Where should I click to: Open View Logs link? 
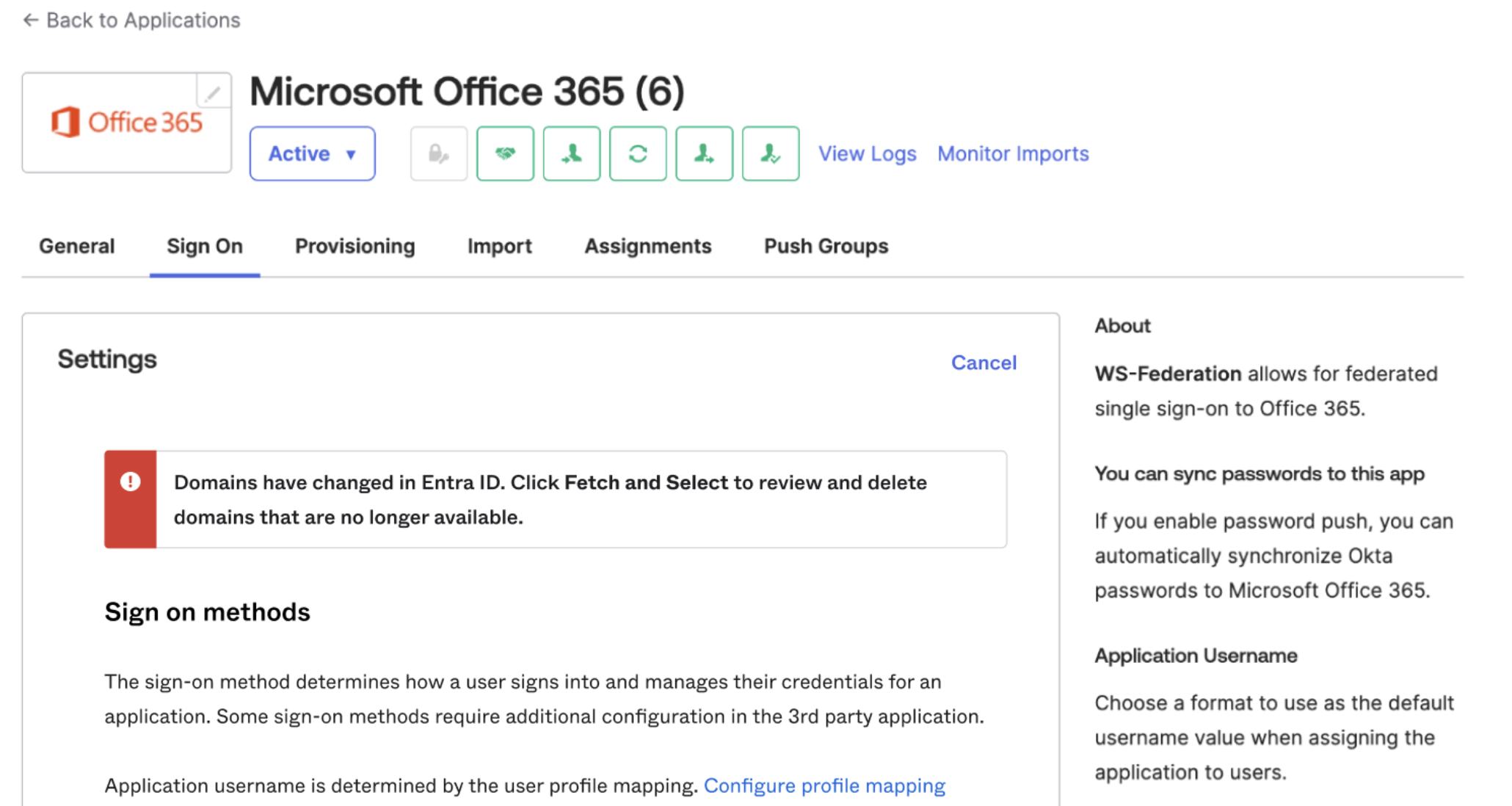(868, 153)
